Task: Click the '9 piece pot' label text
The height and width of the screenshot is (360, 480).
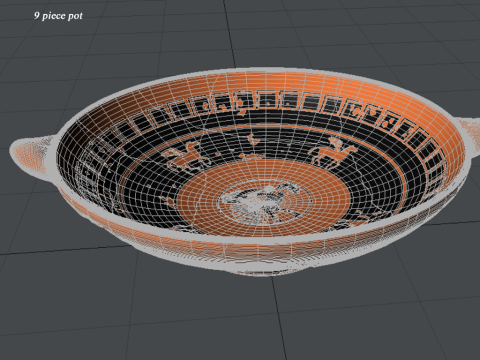Action: pos(58,16)
